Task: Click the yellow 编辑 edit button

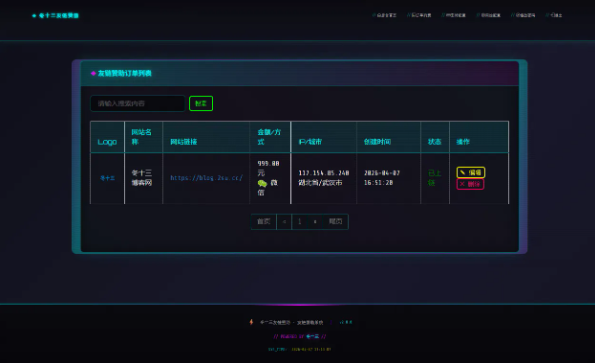Action: pyautogui.click(x=471, y=173)
